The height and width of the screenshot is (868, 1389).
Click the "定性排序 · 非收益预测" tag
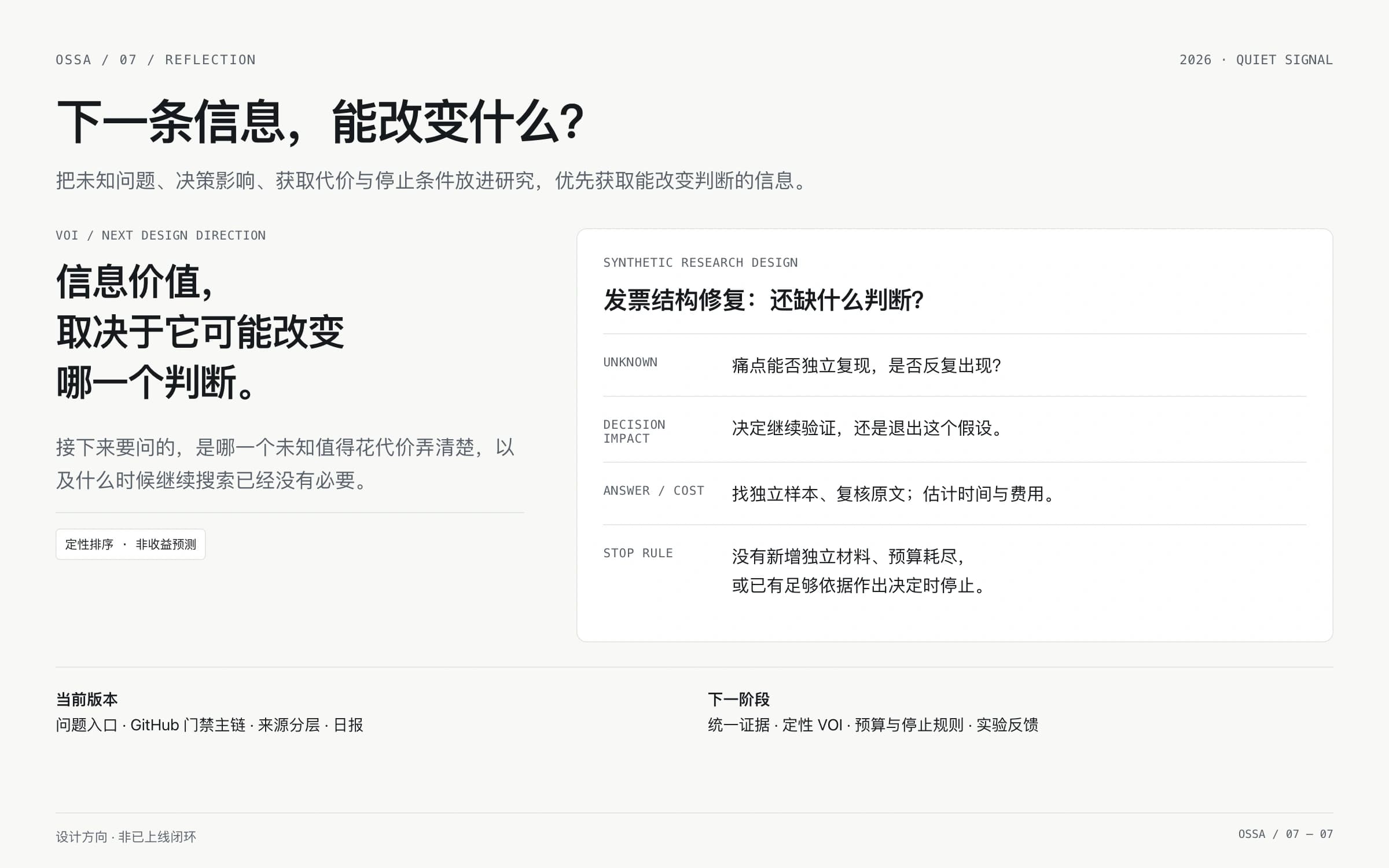click(131, 544)
